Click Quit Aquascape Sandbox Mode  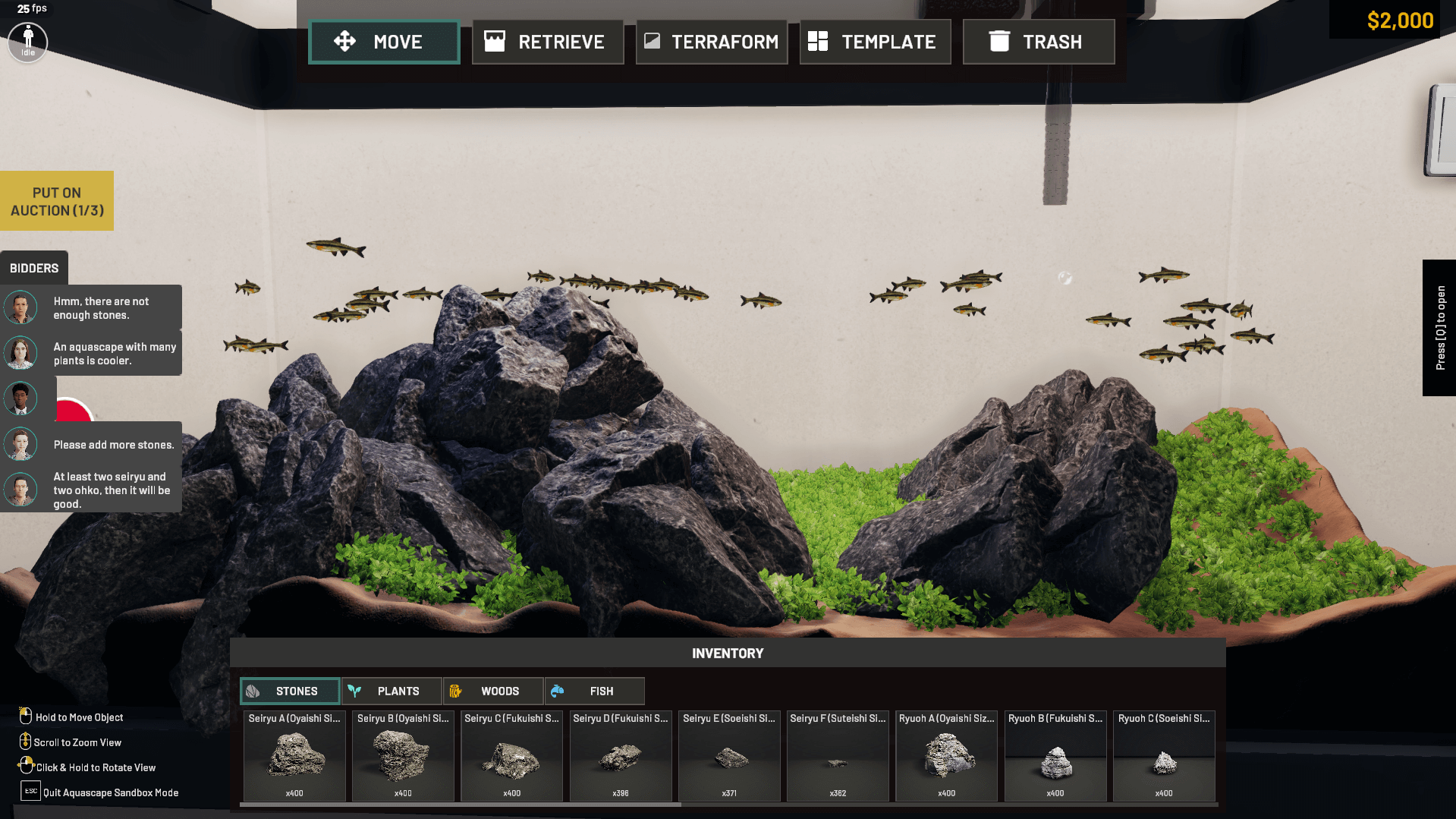(110, 792)
